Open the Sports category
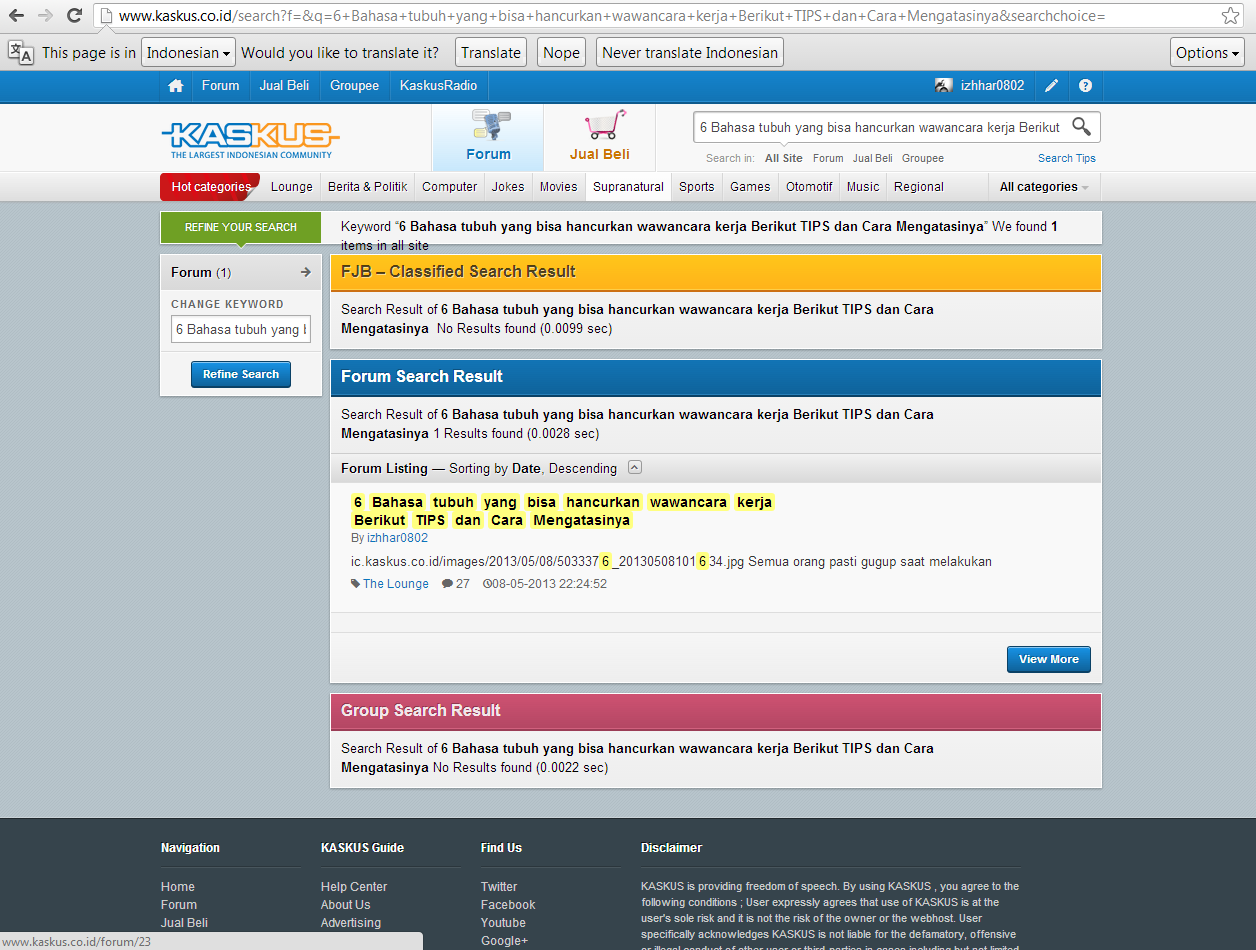The image size is (1256, 950). (697, 187)
